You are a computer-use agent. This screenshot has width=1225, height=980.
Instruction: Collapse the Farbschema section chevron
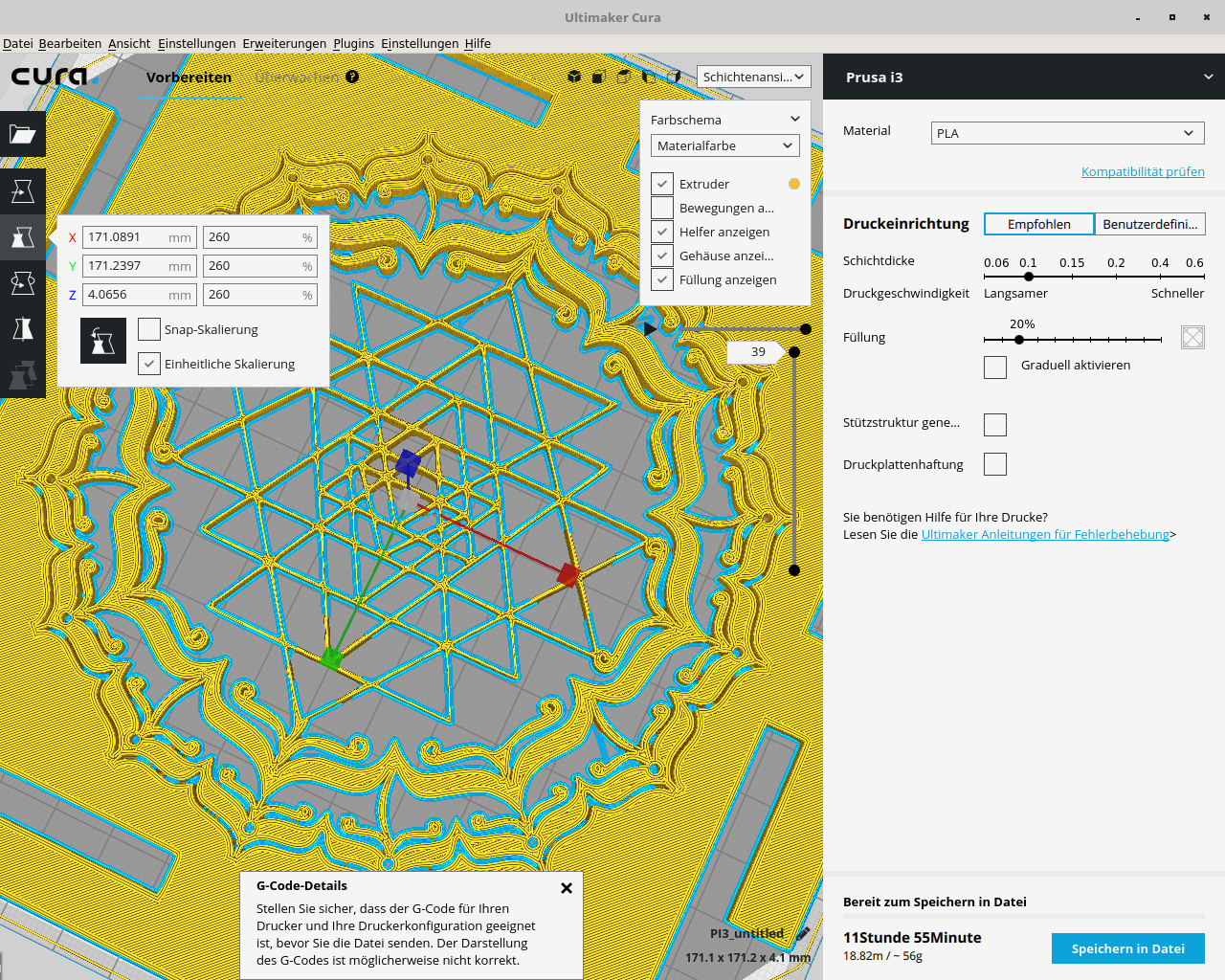click(794, 119)
